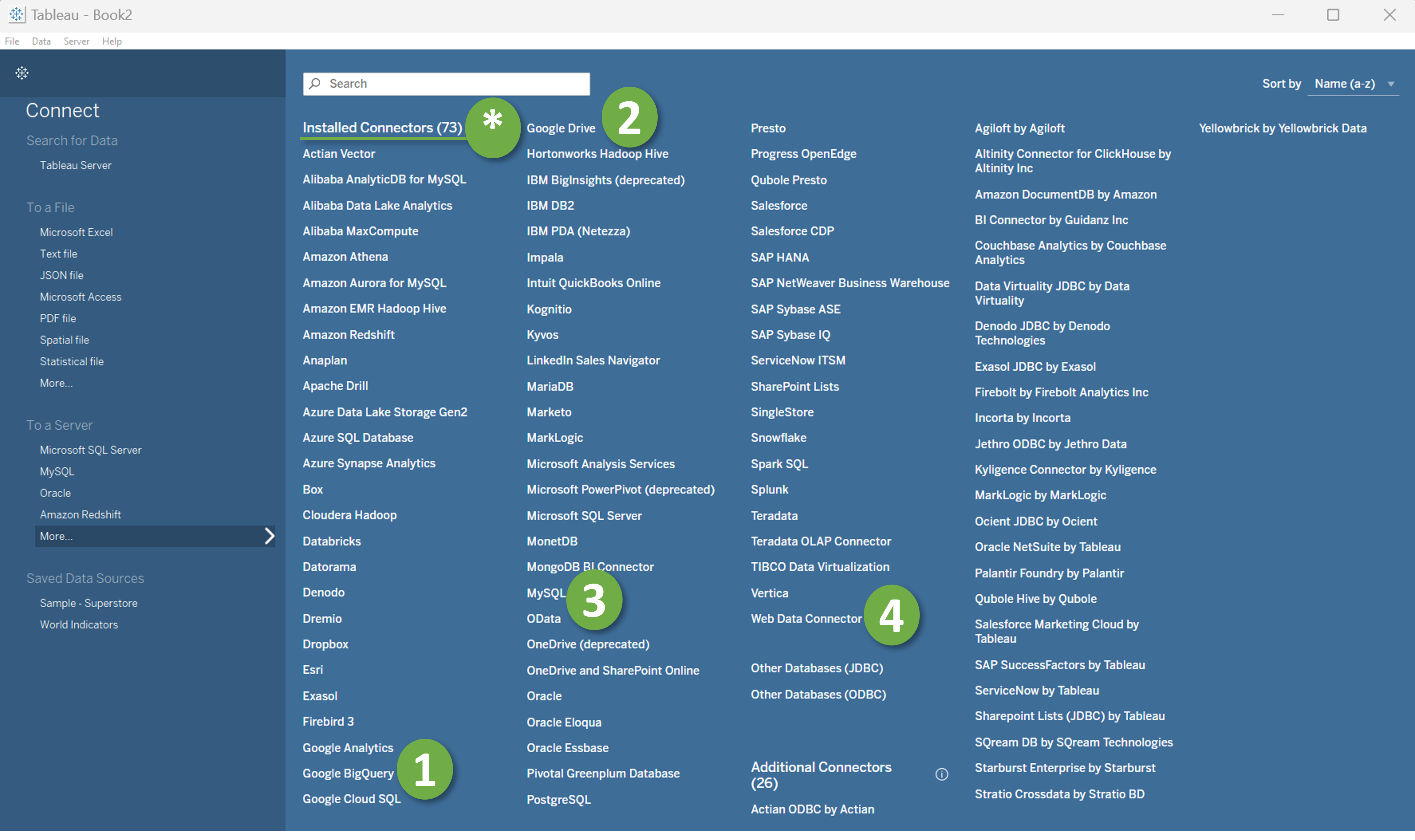Choose Stratio Crossdata by Stratio BD
1415x840 pixels.
pyautogui.click(x=1059, y=794)
